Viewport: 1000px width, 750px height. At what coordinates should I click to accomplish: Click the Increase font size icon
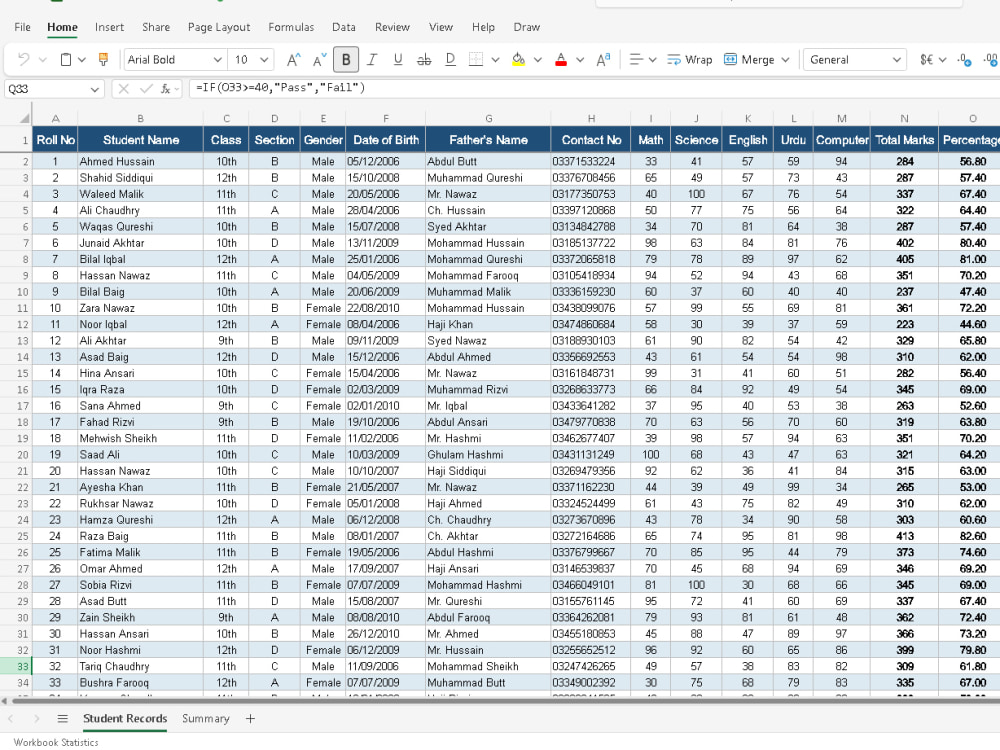pyautogui.click(x=293, y=59)
